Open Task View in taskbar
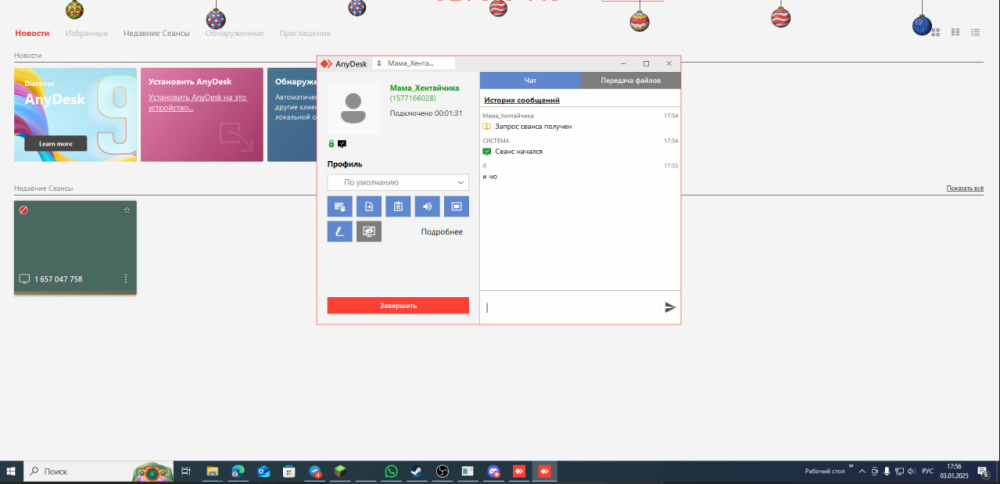This screenshot has height=484, width=1000. point(186,472)
